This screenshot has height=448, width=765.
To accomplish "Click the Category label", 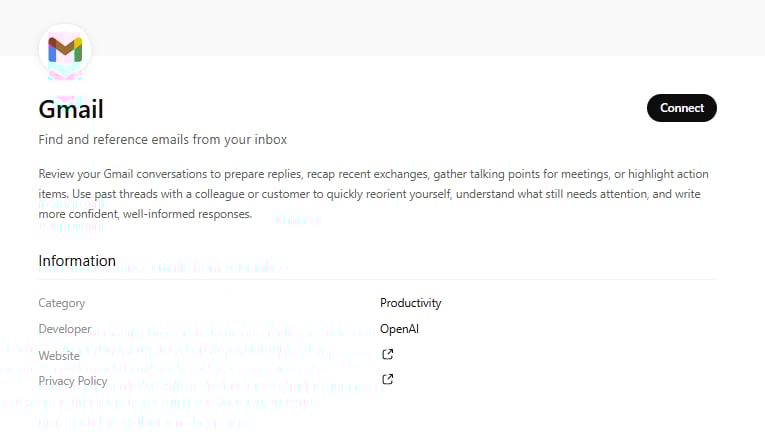I will (61, 303).
